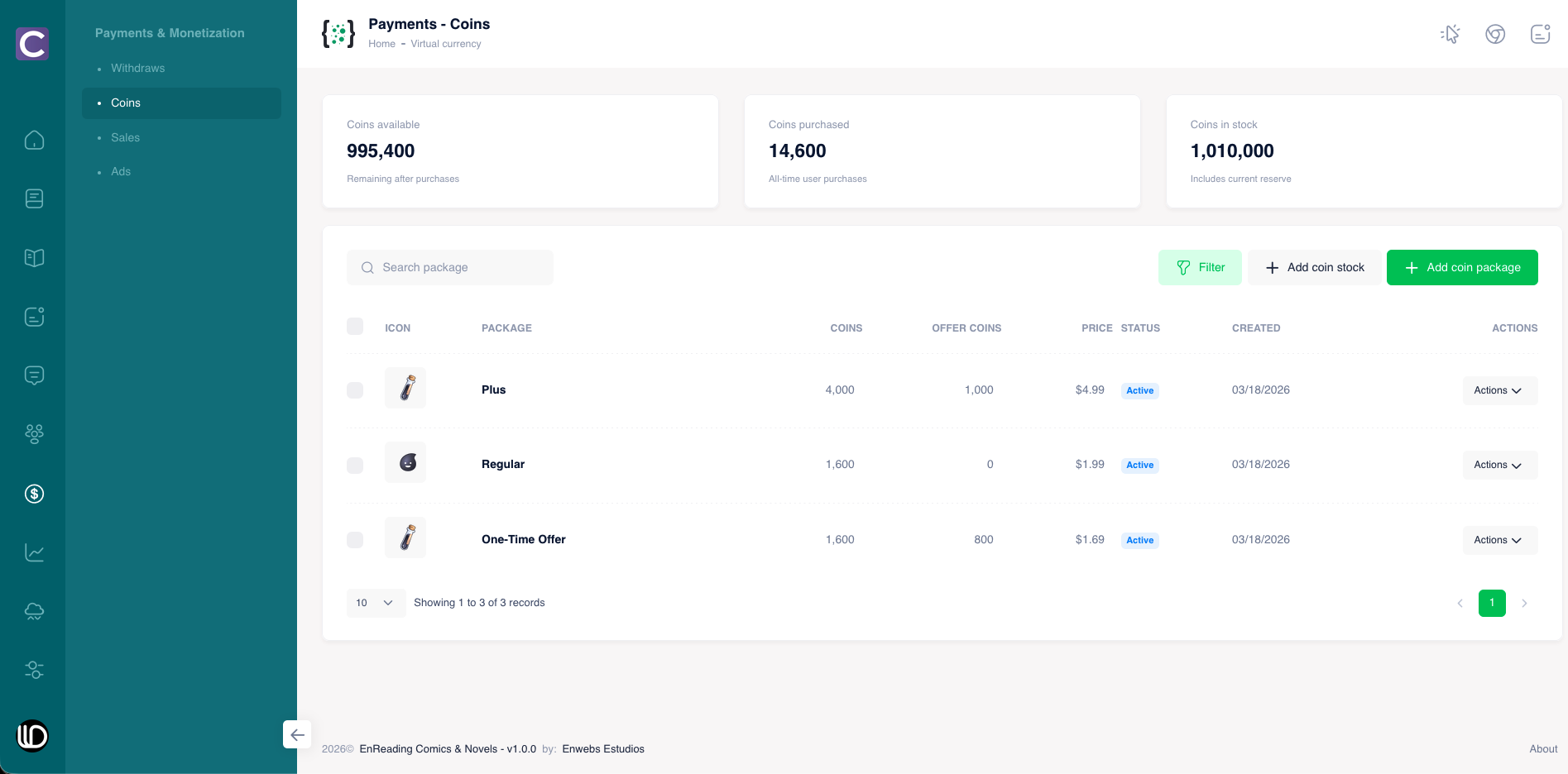Sort by the COINS column header
Image resolution: width=1568 pixels, height=774 pixels.
tap(846, 328)
